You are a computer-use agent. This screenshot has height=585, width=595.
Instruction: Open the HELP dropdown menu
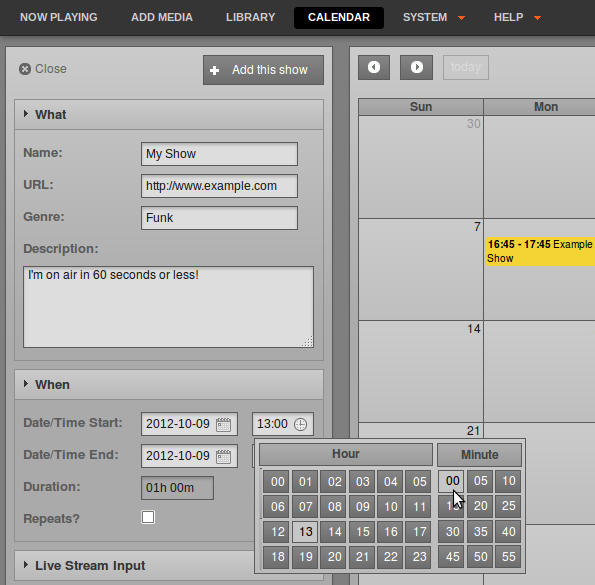point(517,17)
